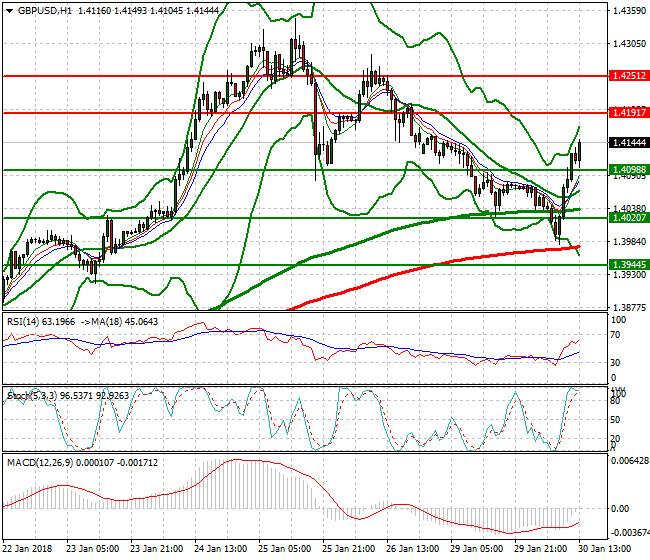Click the RSI 70 level scale value

[616, 335]
